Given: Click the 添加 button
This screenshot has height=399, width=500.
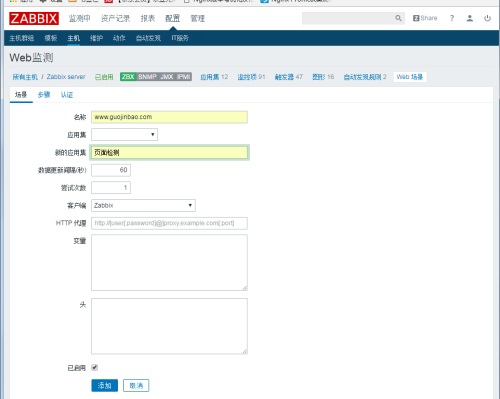Looking at the screenshot, I should point(105,386).
